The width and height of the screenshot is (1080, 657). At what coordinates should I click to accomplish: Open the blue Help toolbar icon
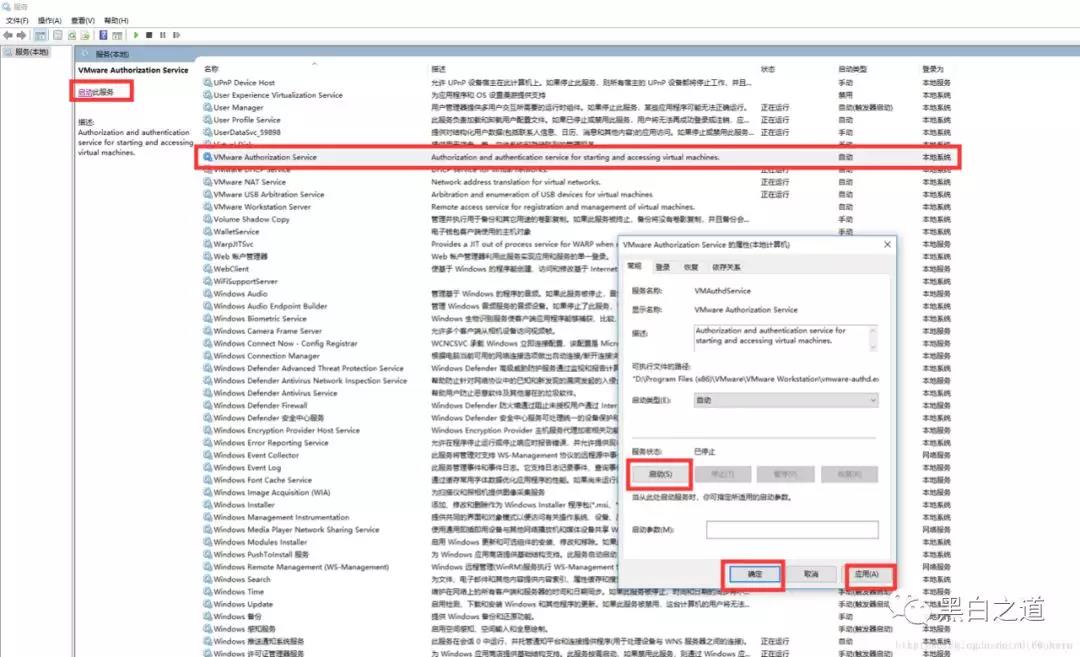pyautogui.click(x=103, y=35)
